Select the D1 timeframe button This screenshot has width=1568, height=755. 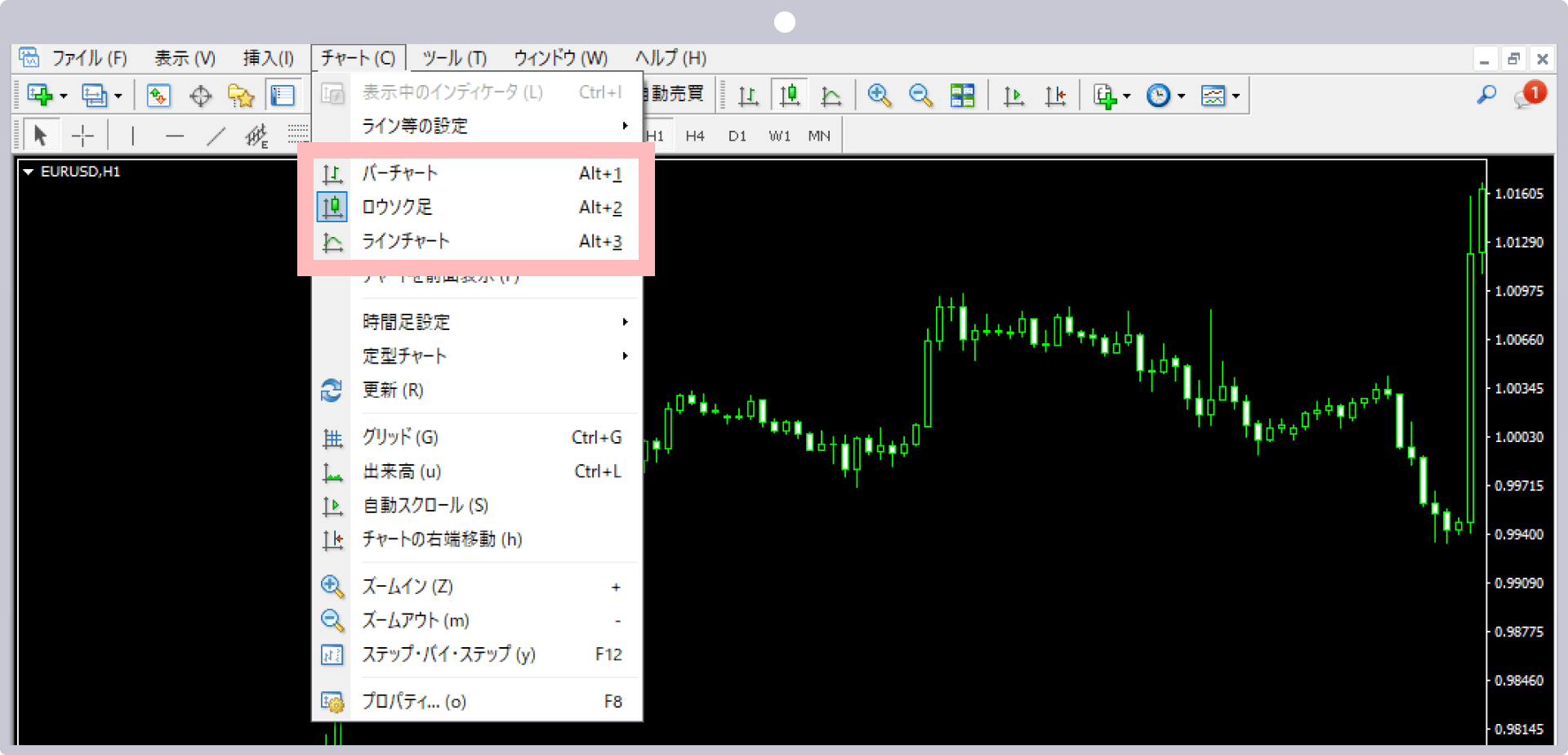tap(737, 136)
